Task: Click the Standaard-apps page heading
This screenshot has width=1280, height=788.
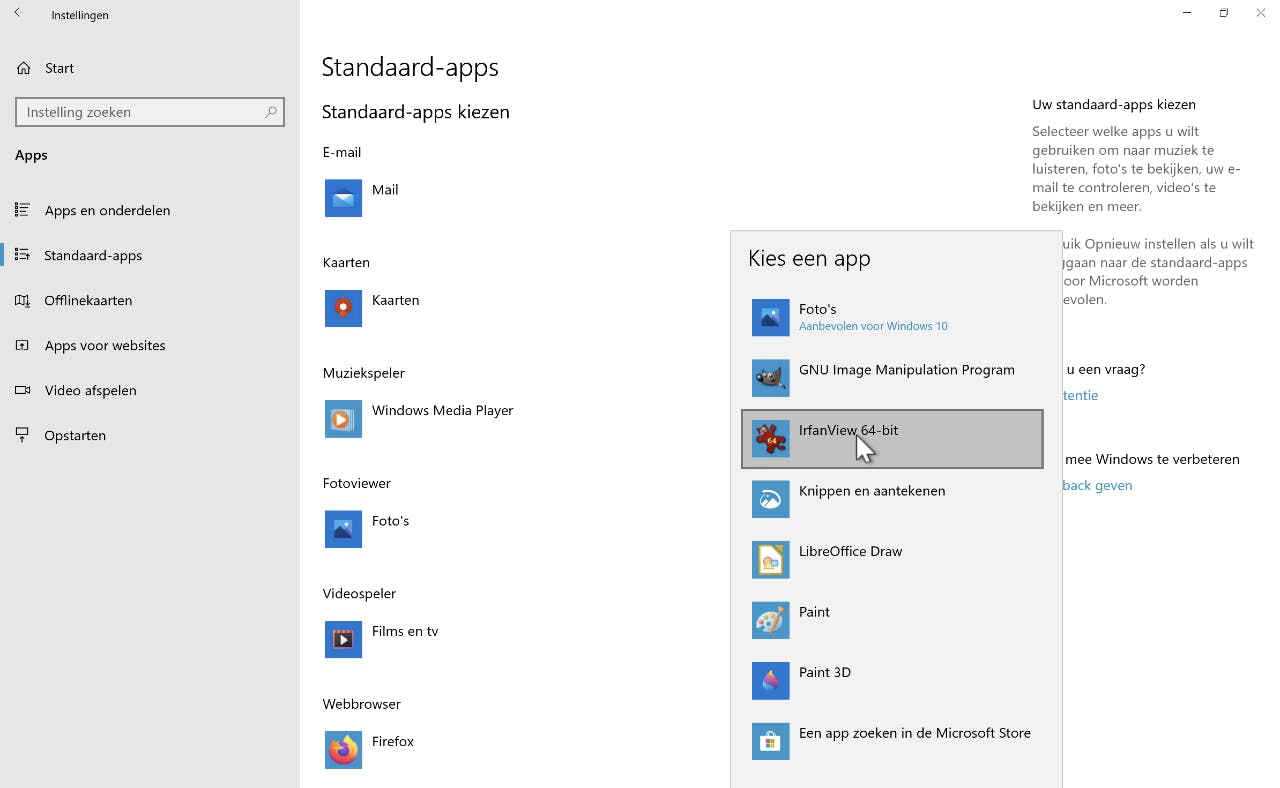Action: pos(410,67)
